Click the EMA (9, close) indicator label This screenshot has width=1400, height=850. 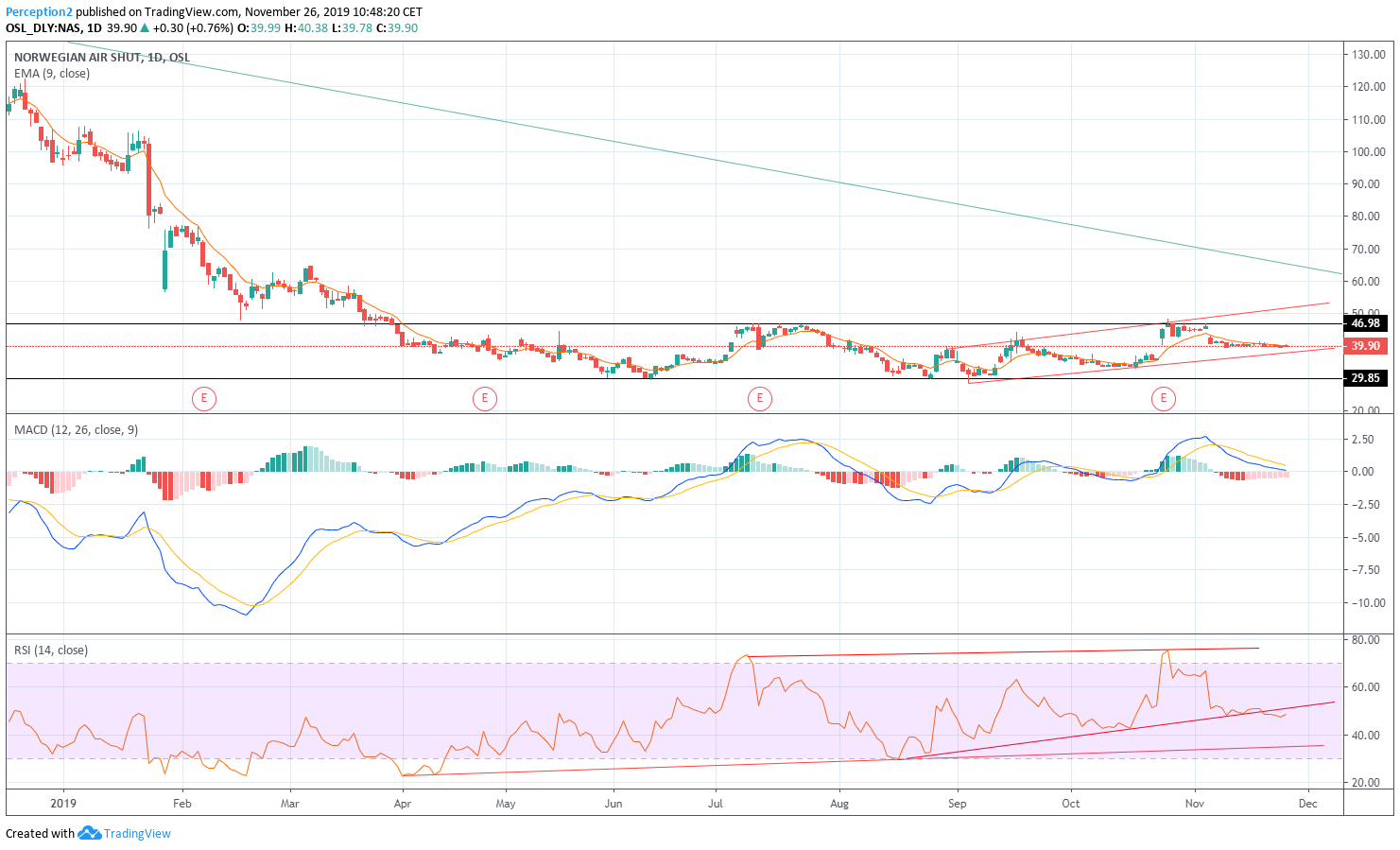(52, 73)
